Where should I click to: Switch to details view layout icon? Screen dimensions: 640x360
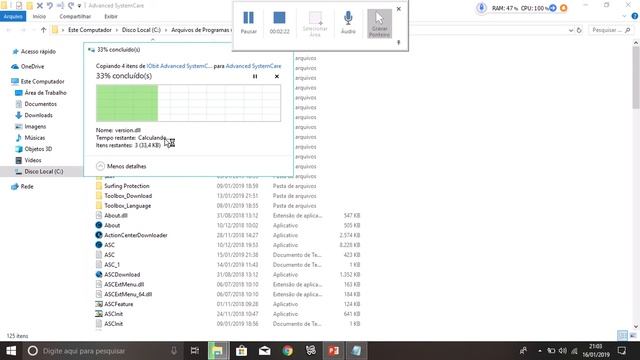click(622, 336)
